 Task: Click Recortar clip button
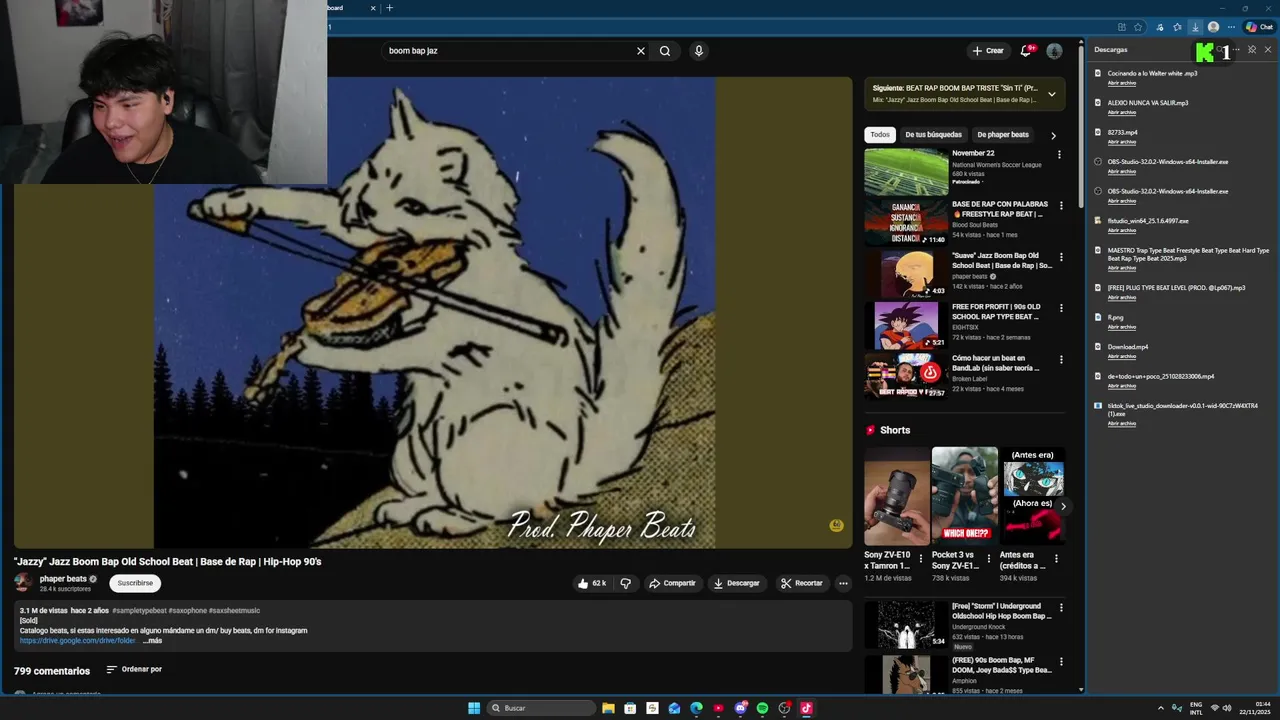click(x=802, y=583)
